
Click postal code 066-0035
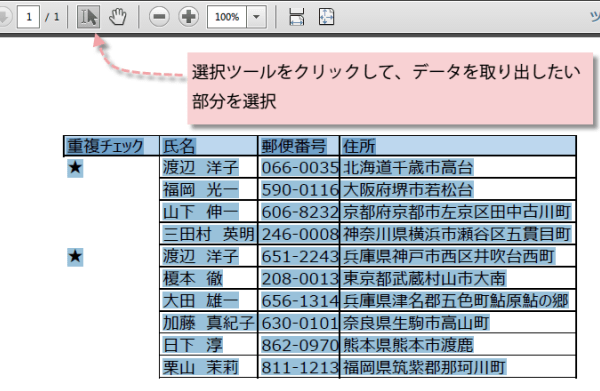coord(300,168)
